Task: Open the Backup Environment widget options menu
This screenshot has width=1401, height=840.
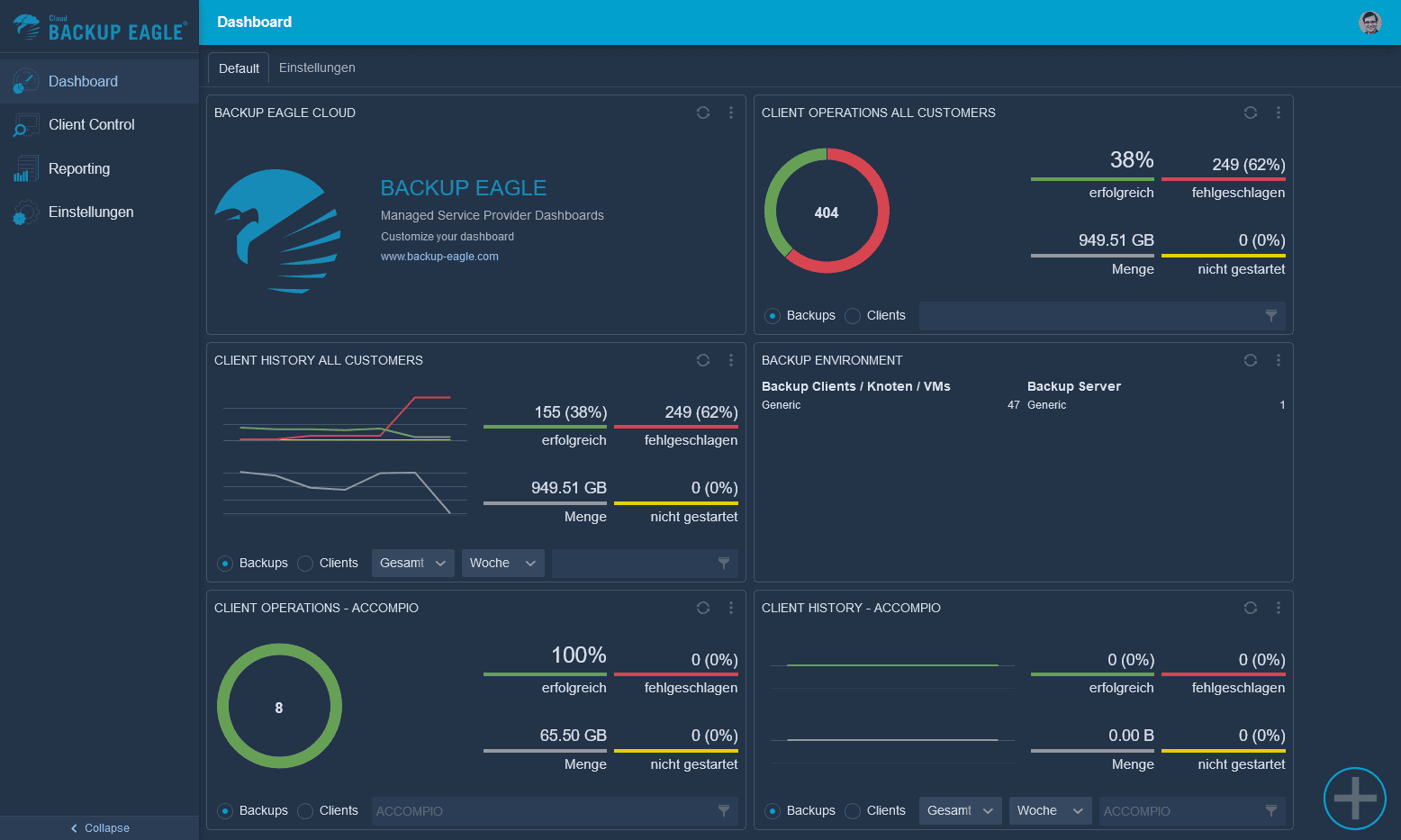Action: [x=1279, y=360]
